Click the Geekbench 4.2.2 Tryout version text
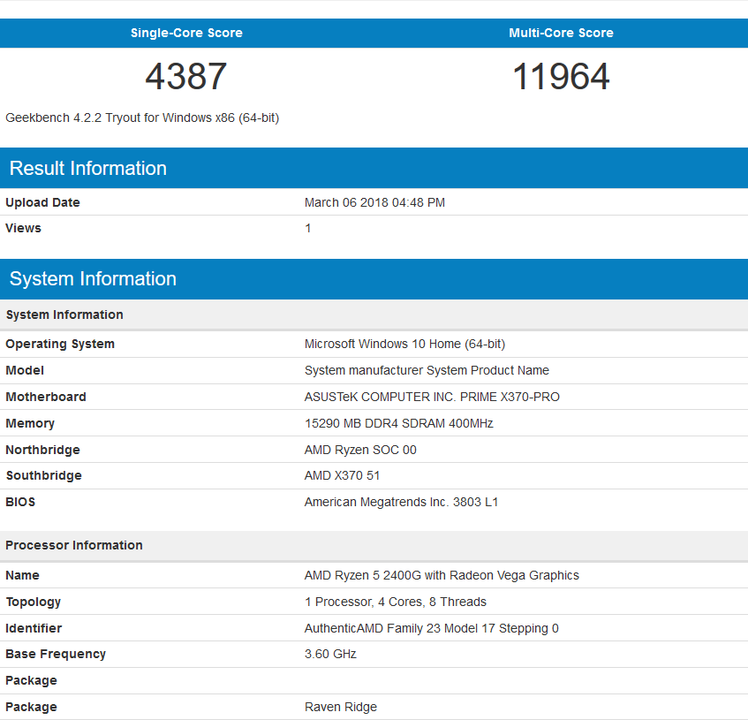 [142, 118]
